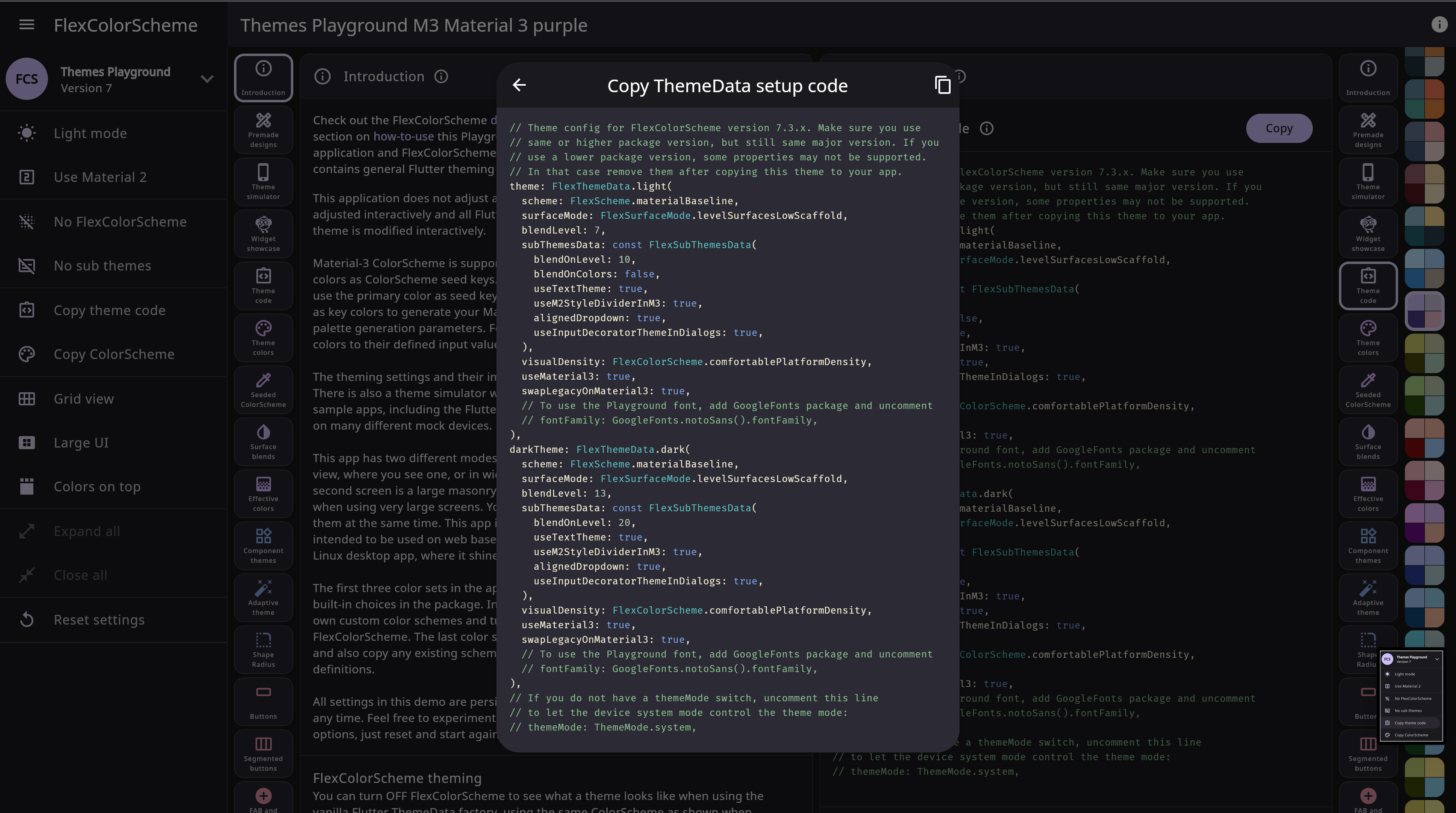Select Grid view from the sidebar

83,398
